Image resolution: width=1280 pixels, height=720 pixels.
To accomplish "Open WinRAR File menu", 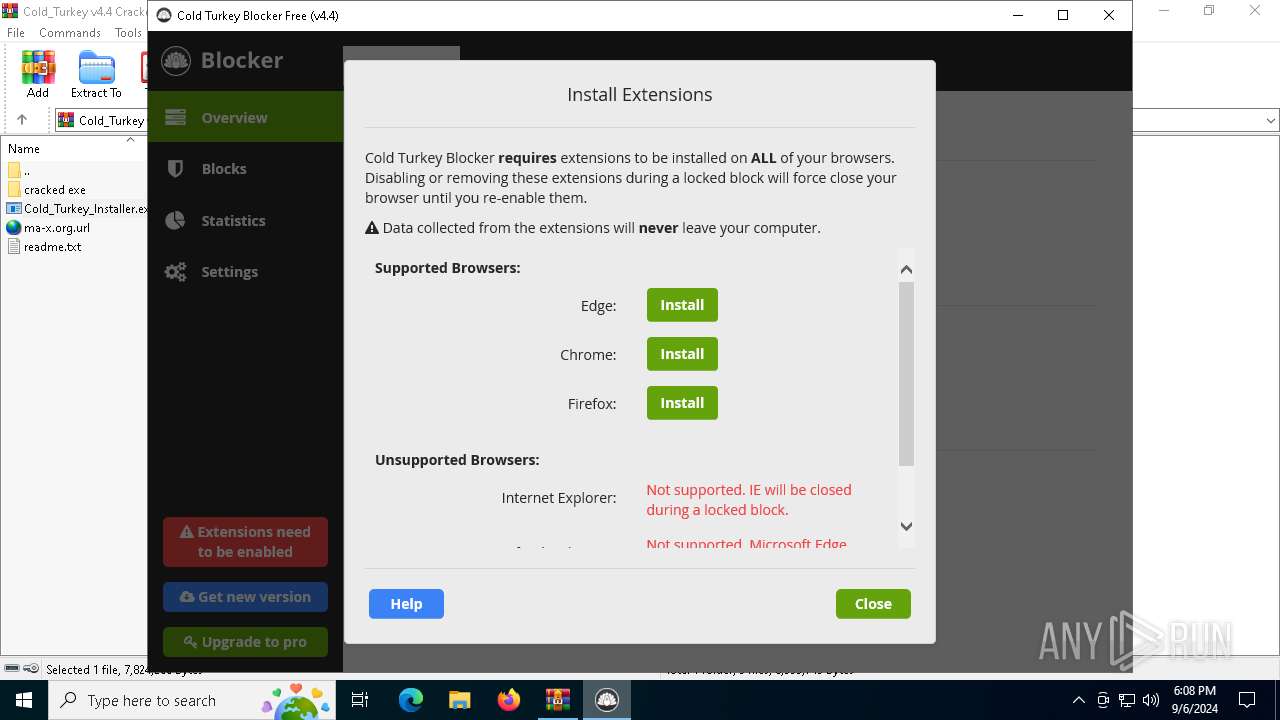I will click(16, 33).
